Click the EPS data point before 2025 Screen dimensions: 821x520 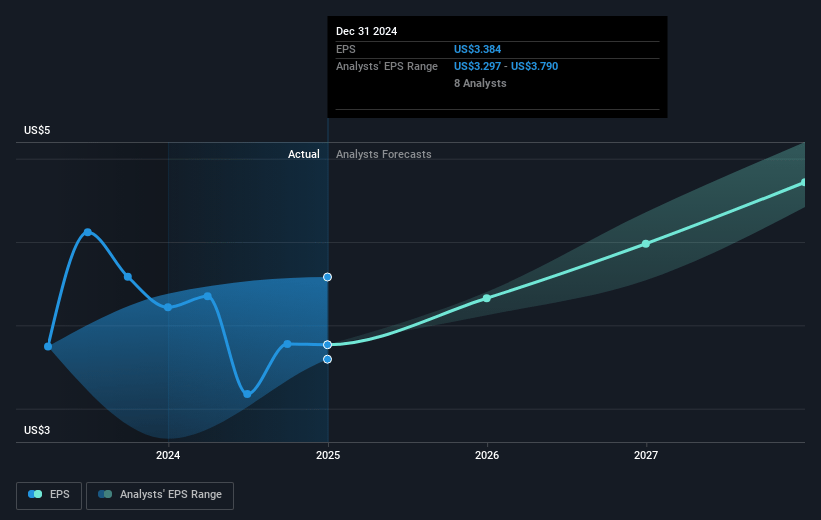point(287,344)
